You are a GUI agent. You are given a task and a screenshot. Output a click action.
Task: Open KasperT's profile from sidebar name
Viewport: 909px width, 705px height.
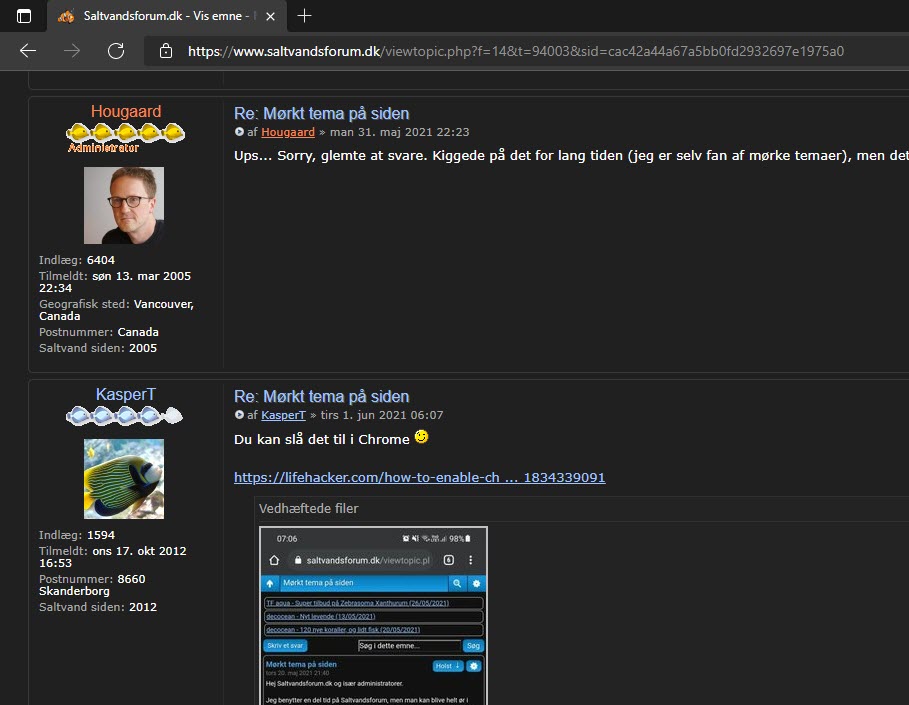pyautogui.click(x=125, y=394)
